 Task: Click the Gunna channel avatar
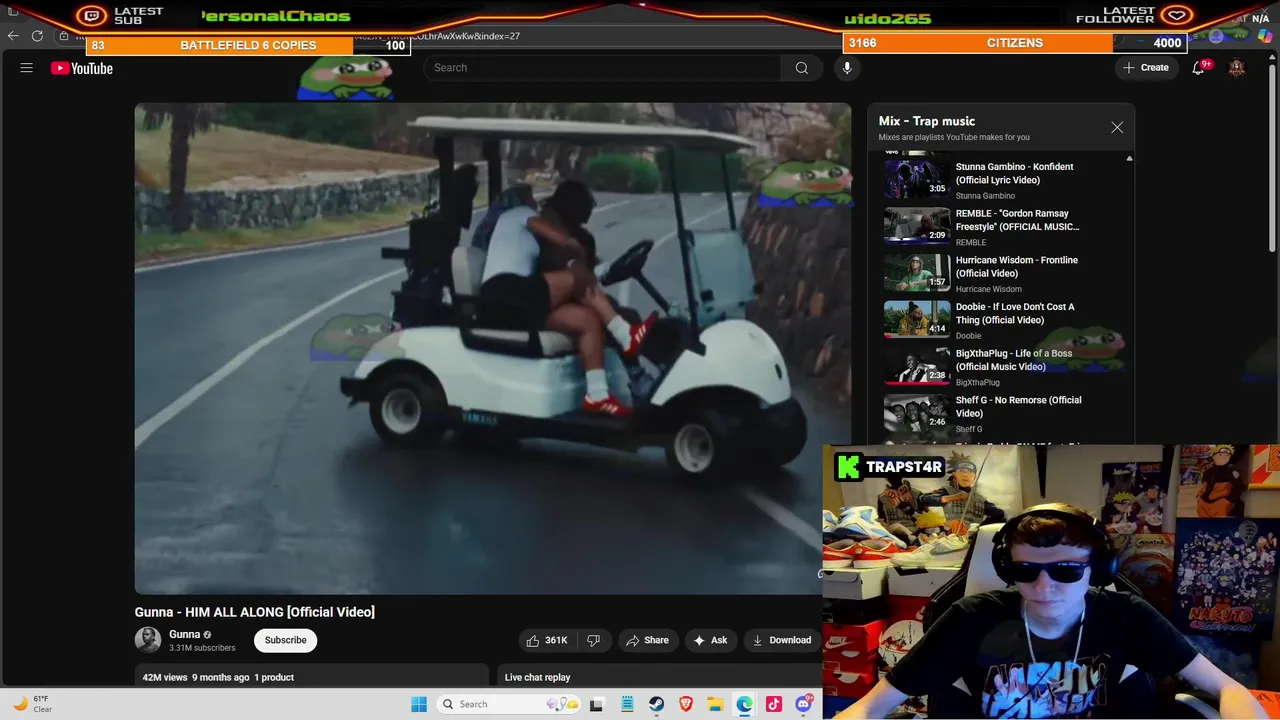[x=148, y=640]
